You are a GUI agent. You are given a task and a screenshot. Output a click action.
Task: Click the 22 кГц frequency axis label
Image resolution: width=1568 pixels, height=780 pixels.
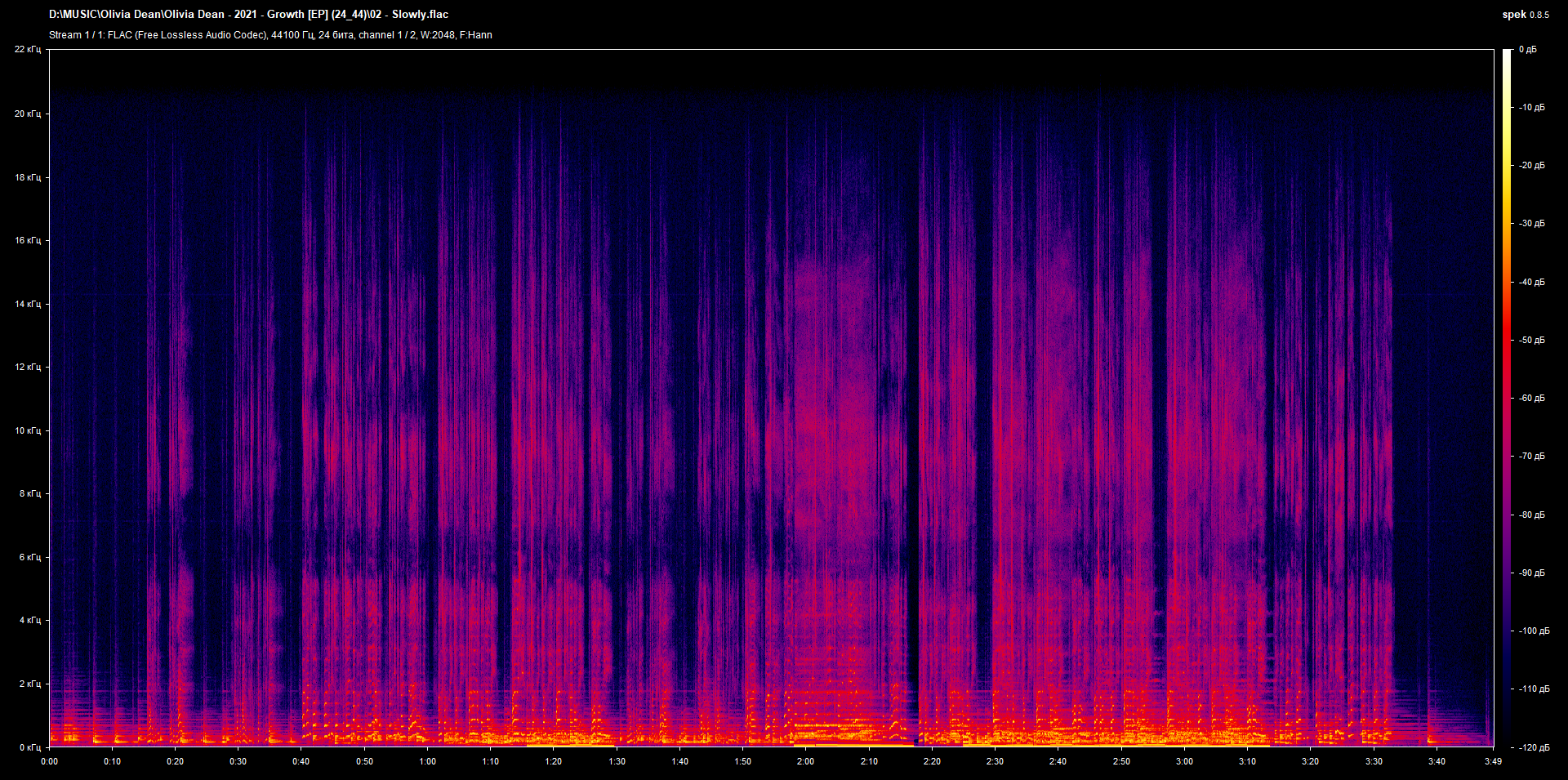28,50
